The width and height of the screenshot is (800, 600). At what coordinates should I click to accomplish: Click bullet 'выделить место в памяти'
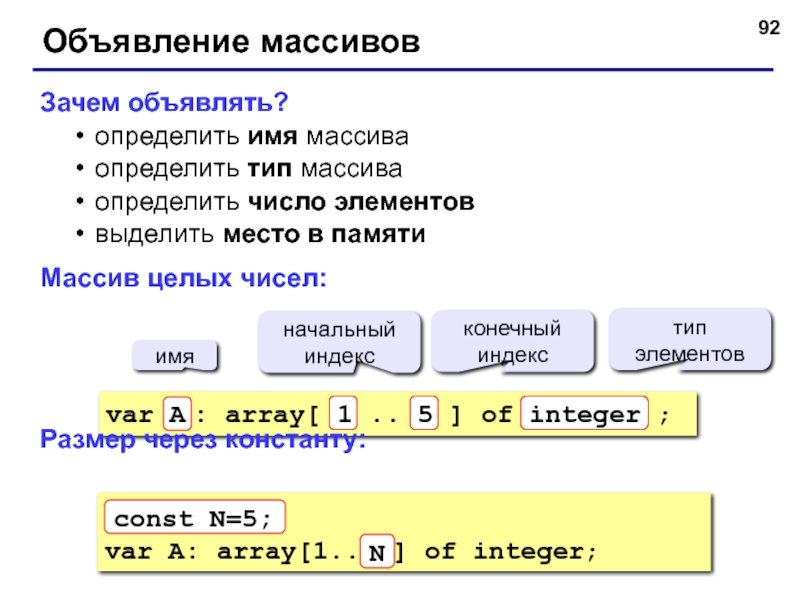pyautogui.click(x=260, y=235)
